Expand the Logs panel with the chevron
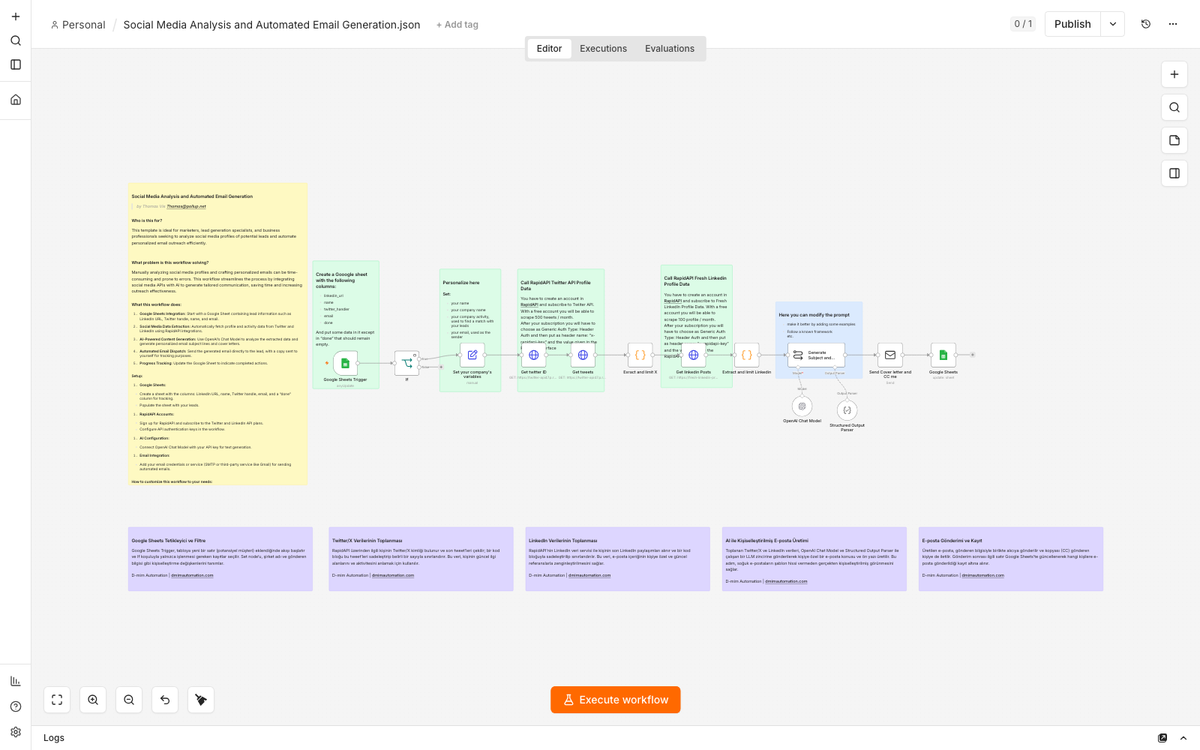 pyautogui.click(x=1184, y=738)
